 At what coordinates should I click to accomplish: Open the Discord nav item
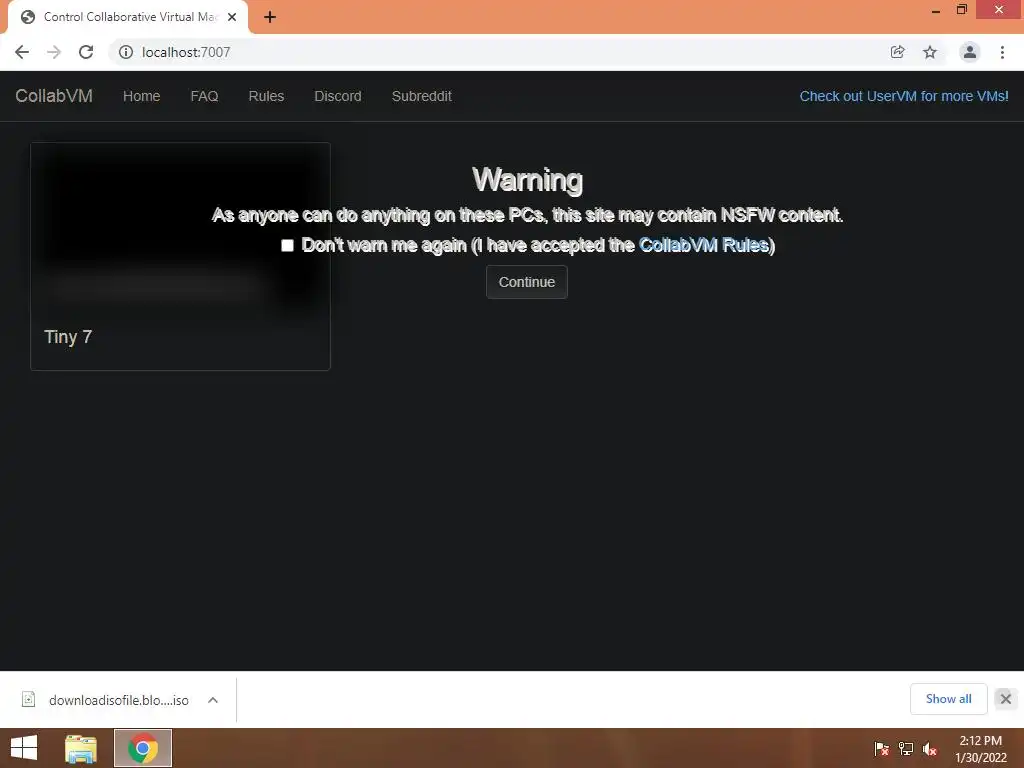[x=338, y=96]
